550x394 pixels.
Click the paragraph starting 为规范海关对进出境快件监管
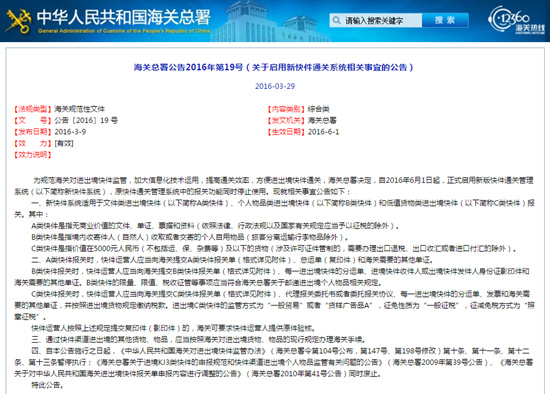coord(274,186)
